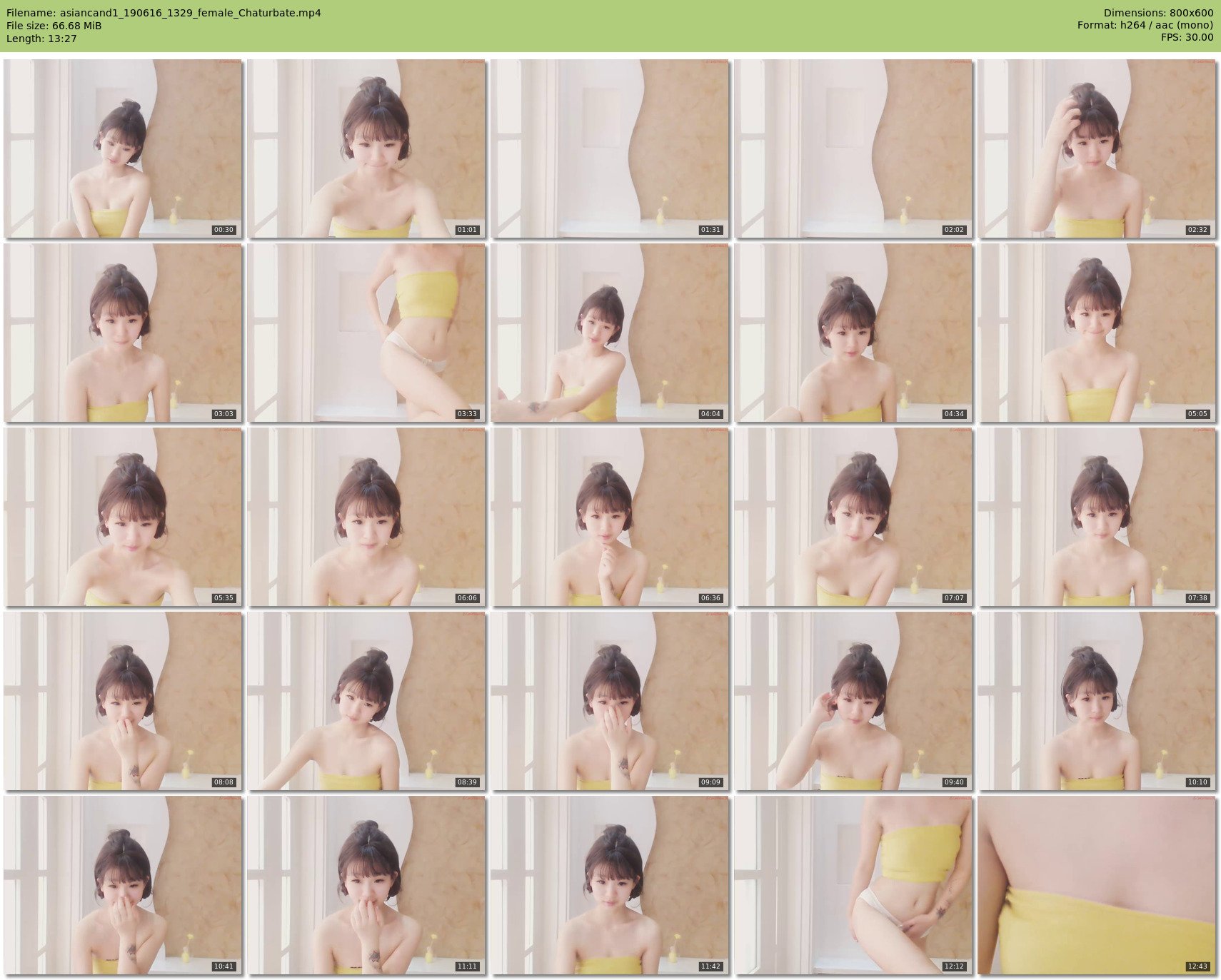
Task: Open the thumbnail labeled 03:03
Action: pyautogui.click(x=123, y=333)
